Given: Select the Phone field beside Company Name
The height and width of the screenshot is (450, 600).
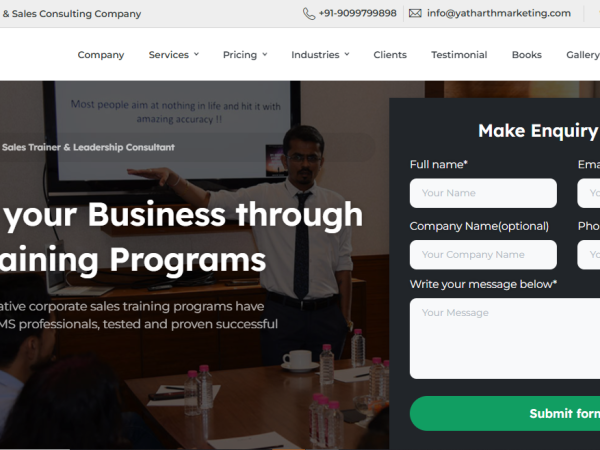Looking at the screenshot, I should point(589,255).
